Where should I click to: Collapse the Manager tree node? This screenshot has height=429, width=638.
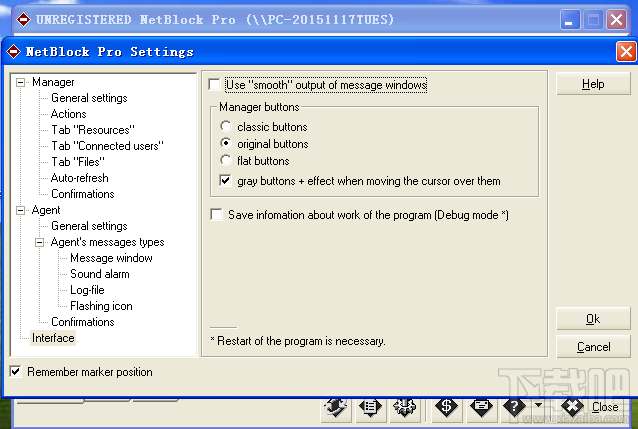pyautogui.click(x=20, y=83)
